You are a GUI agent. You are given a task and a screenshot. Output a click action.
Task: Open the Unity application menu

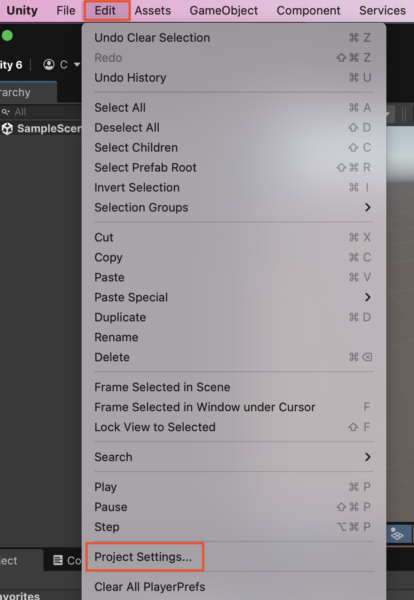pos(22,10)
